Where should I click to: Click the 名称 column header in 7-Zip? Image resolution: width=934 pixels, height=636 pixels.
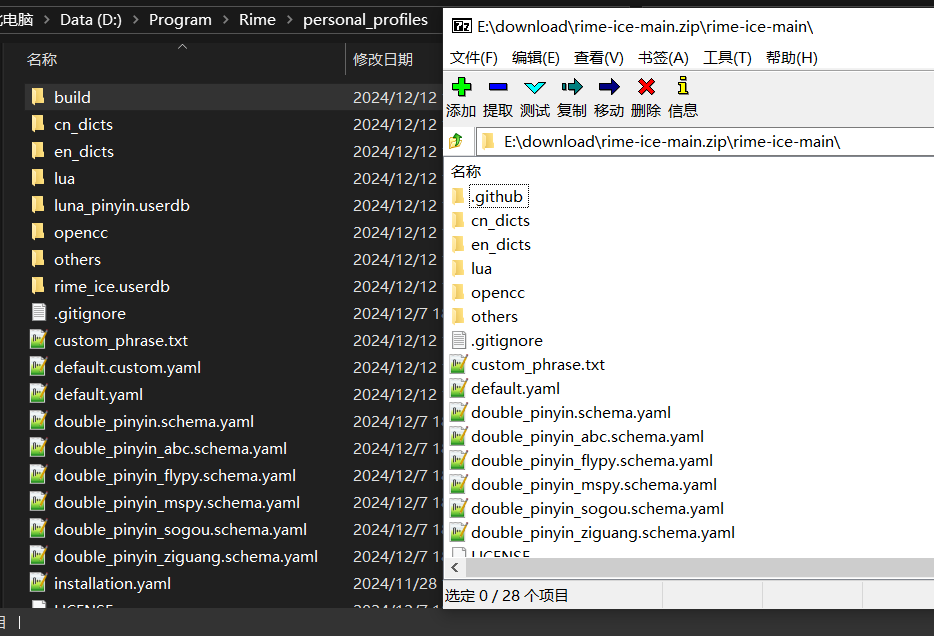466,172
